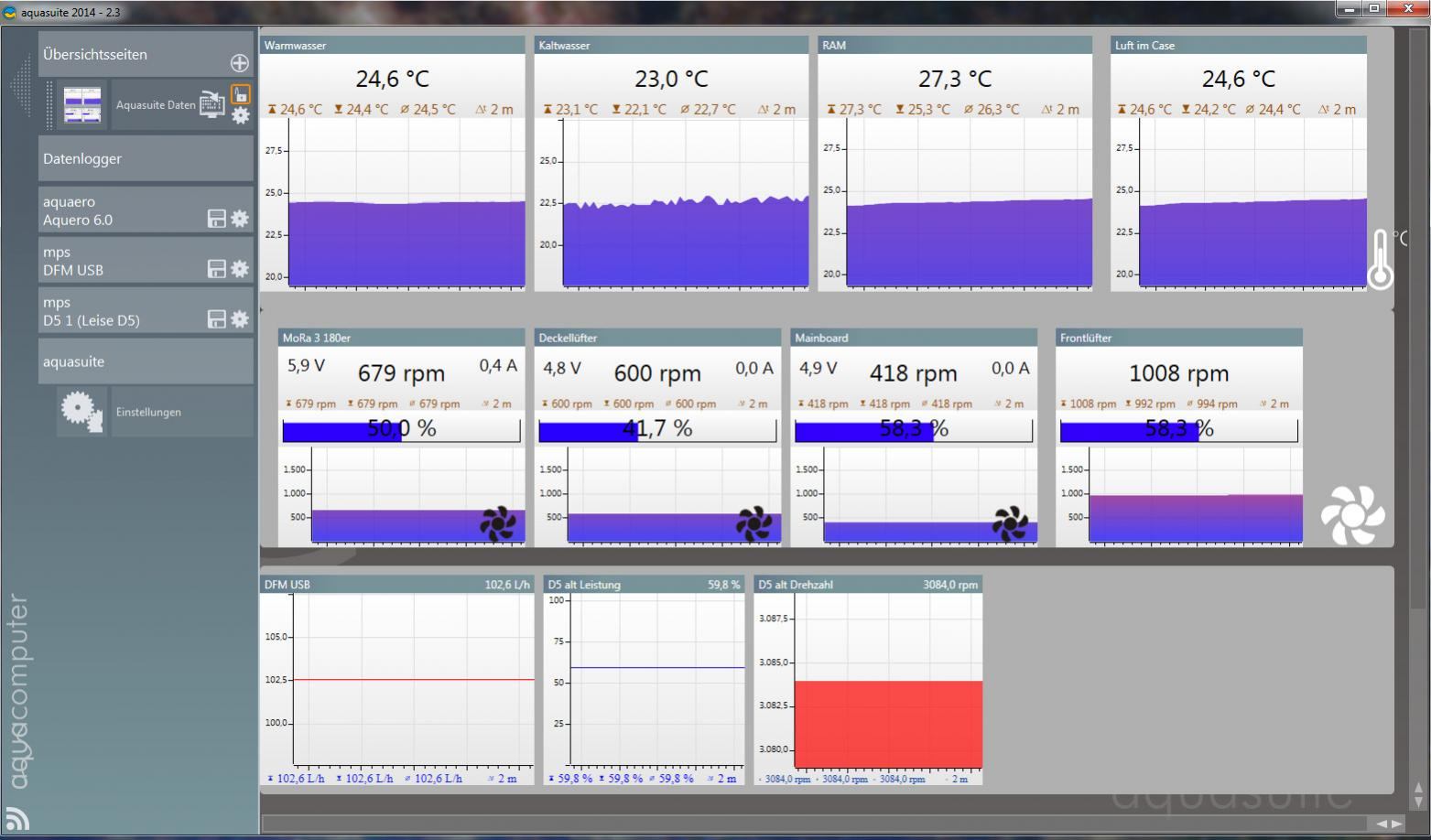Viewport: 1431px width, 840px height.
Task: Toggle the unlock icon for Aquasuite Daten
Action: 240,93
